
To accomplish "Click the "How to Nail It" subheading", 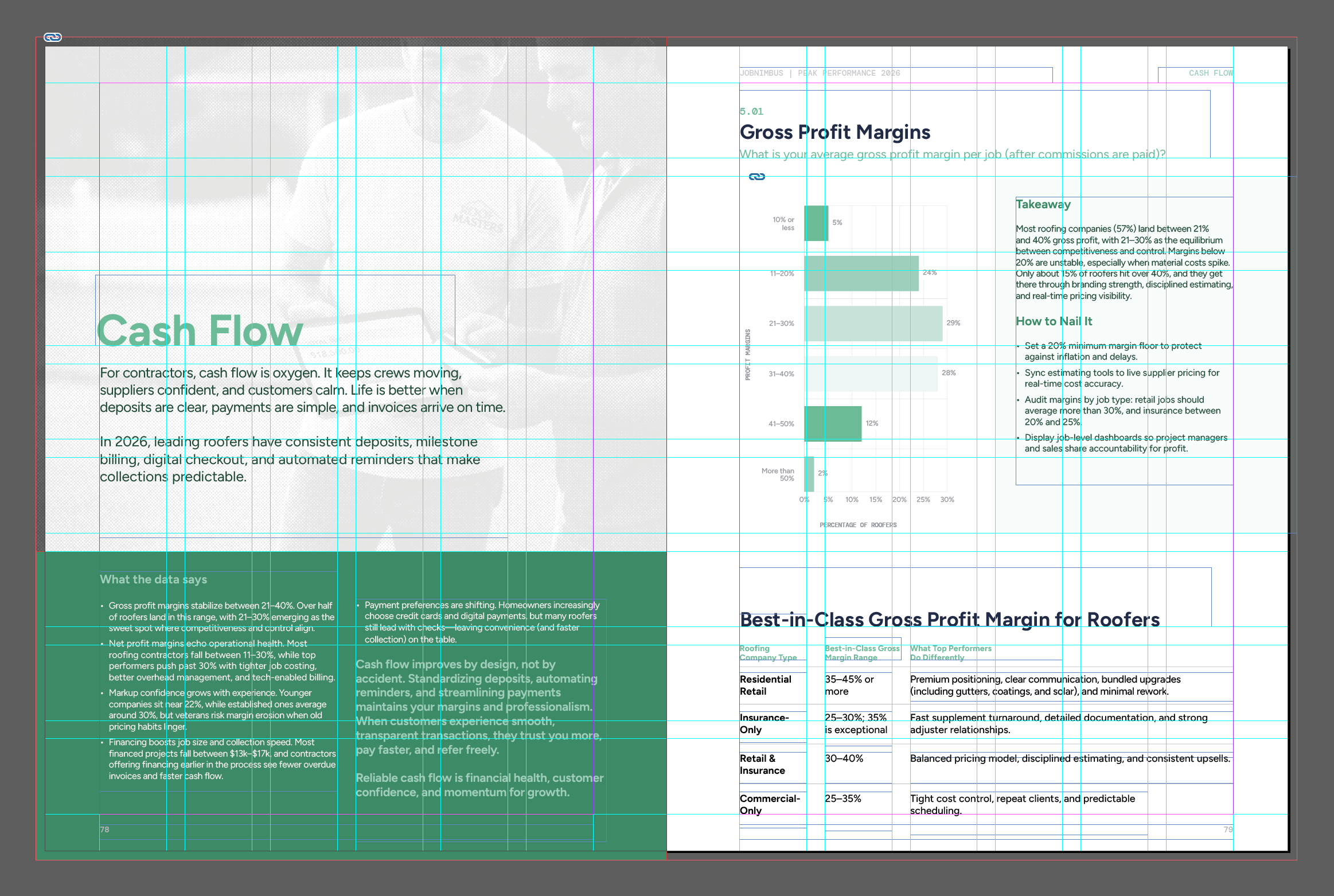I will tap(1054, 321).
